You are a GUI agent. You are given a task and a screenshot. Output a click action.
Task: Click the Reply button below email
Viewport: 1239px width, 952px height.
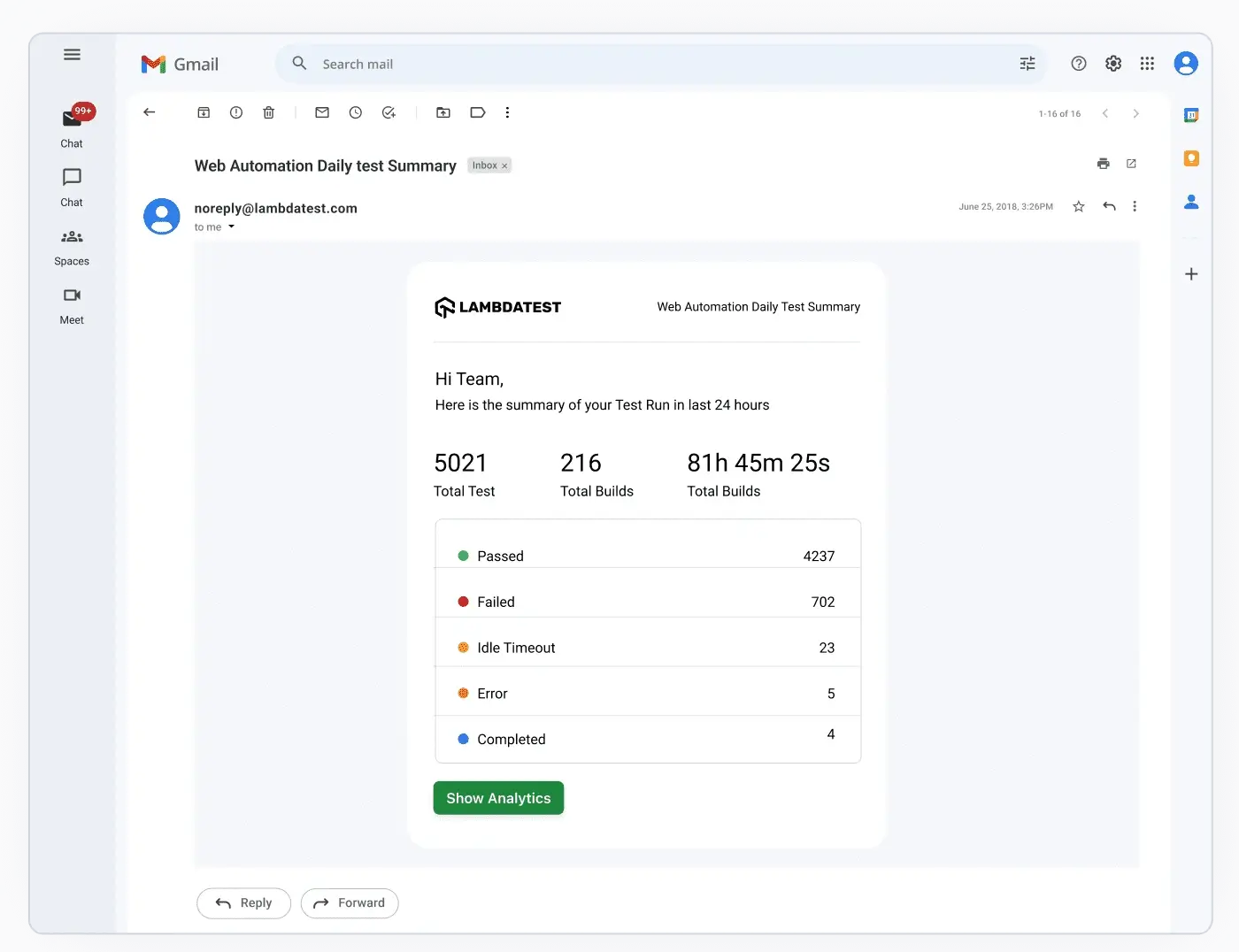coord(243,903)
